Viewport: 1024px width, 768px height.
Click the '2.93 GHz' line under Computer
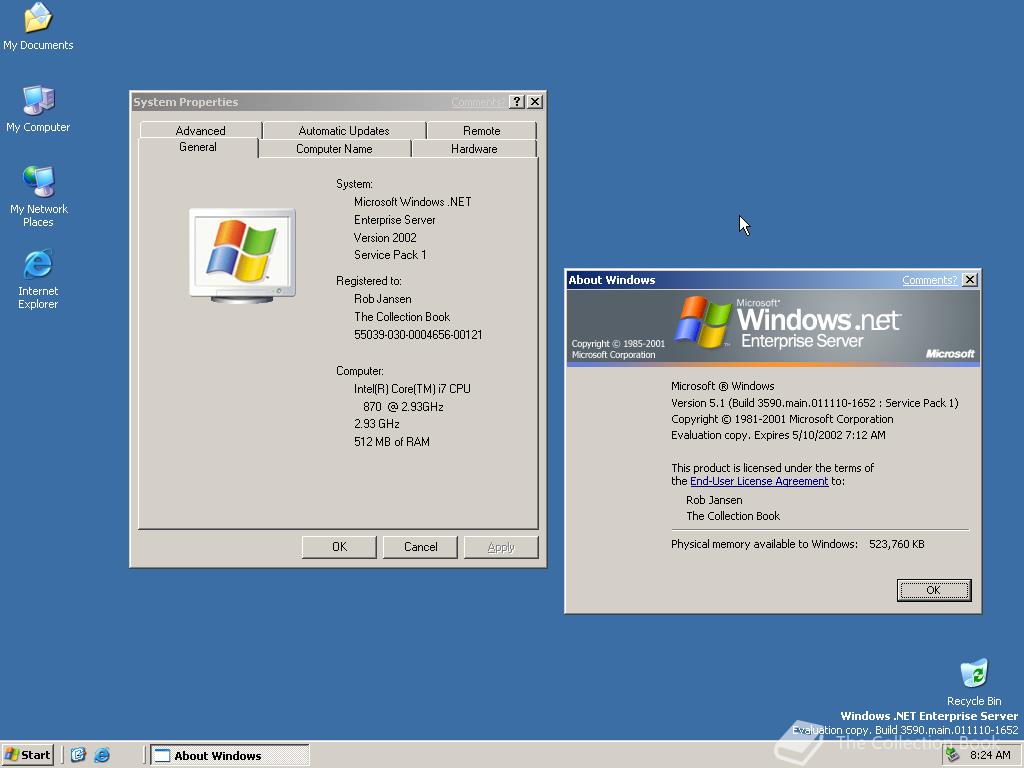pos(377,424)
